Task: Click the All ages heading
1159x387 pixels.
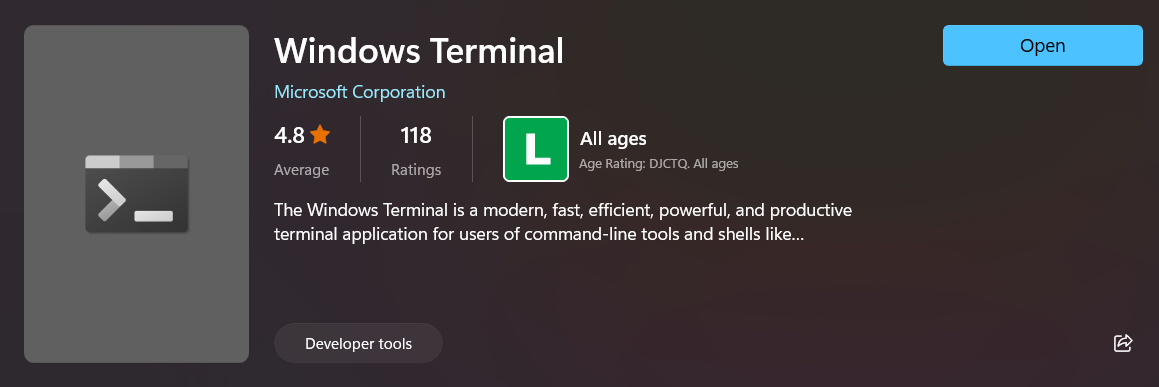Action: 613,138
